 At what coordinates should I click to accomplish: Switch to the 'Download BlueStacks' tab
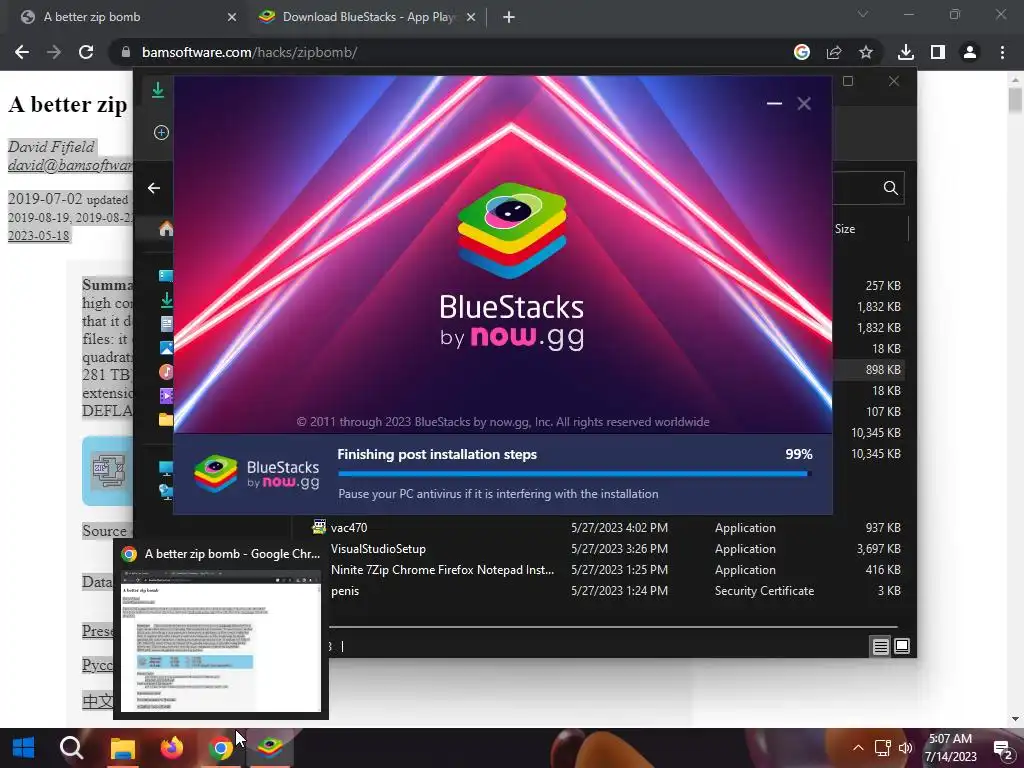(x=368, y=17)
